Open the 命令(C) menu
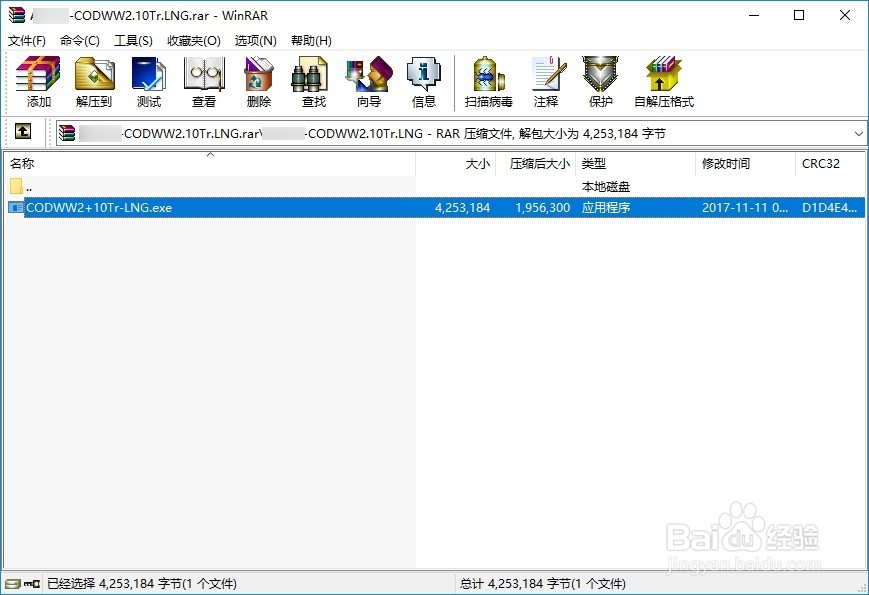This screenshot has width=869, height=595. tap(80, 41)
